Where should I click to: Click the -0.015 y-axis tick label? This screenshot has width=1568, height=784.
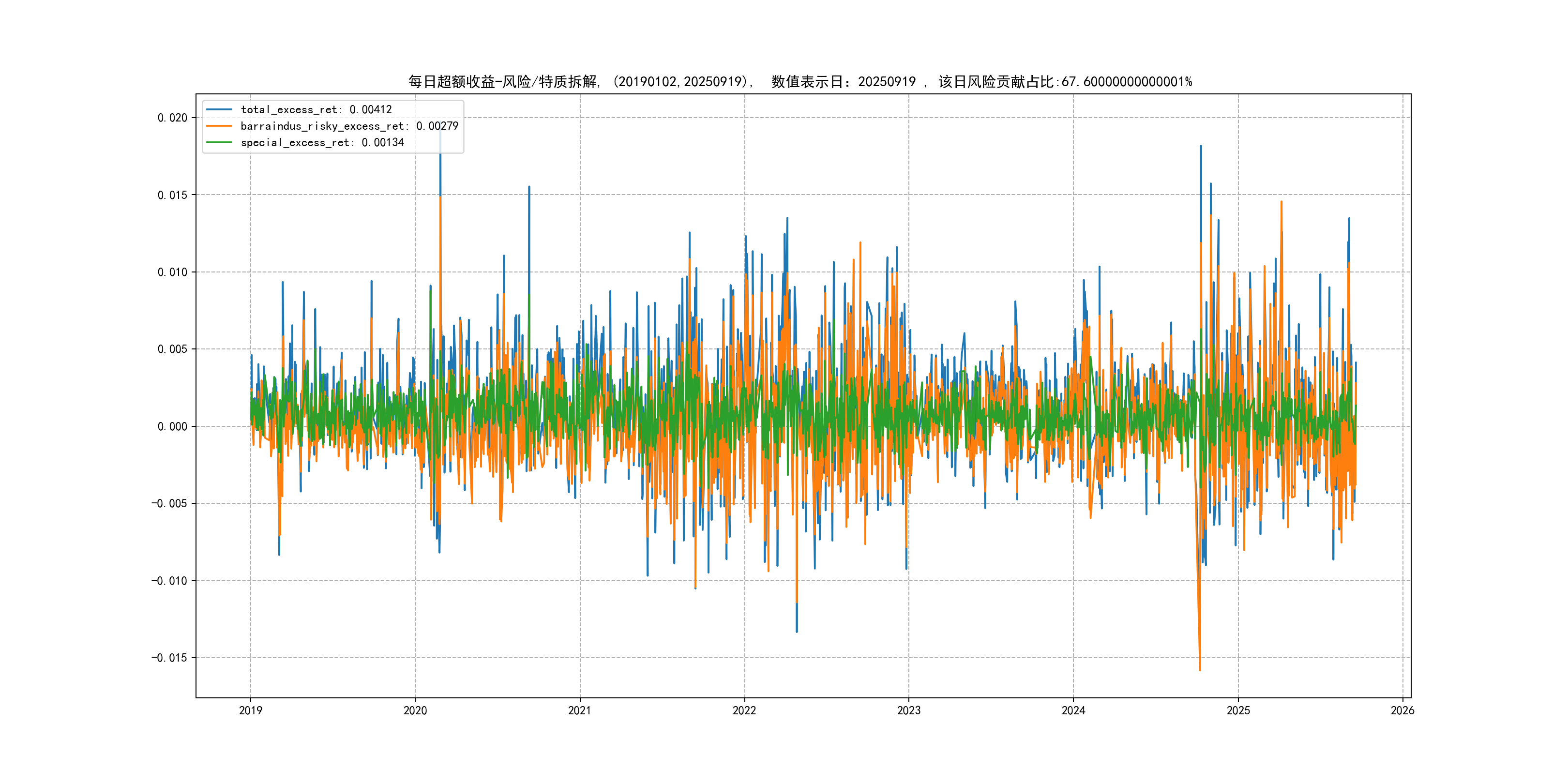169,658
